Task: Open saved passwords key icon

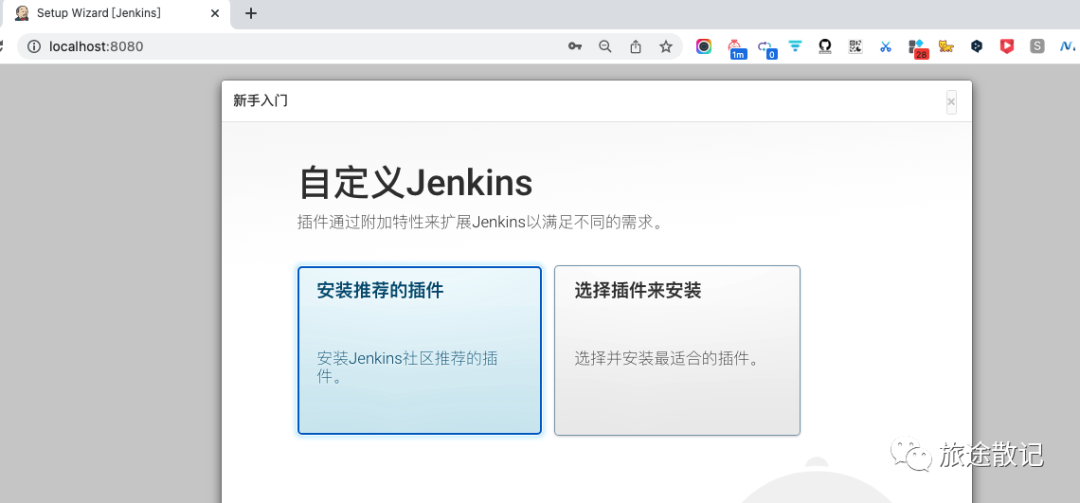Action: [574, 46]
